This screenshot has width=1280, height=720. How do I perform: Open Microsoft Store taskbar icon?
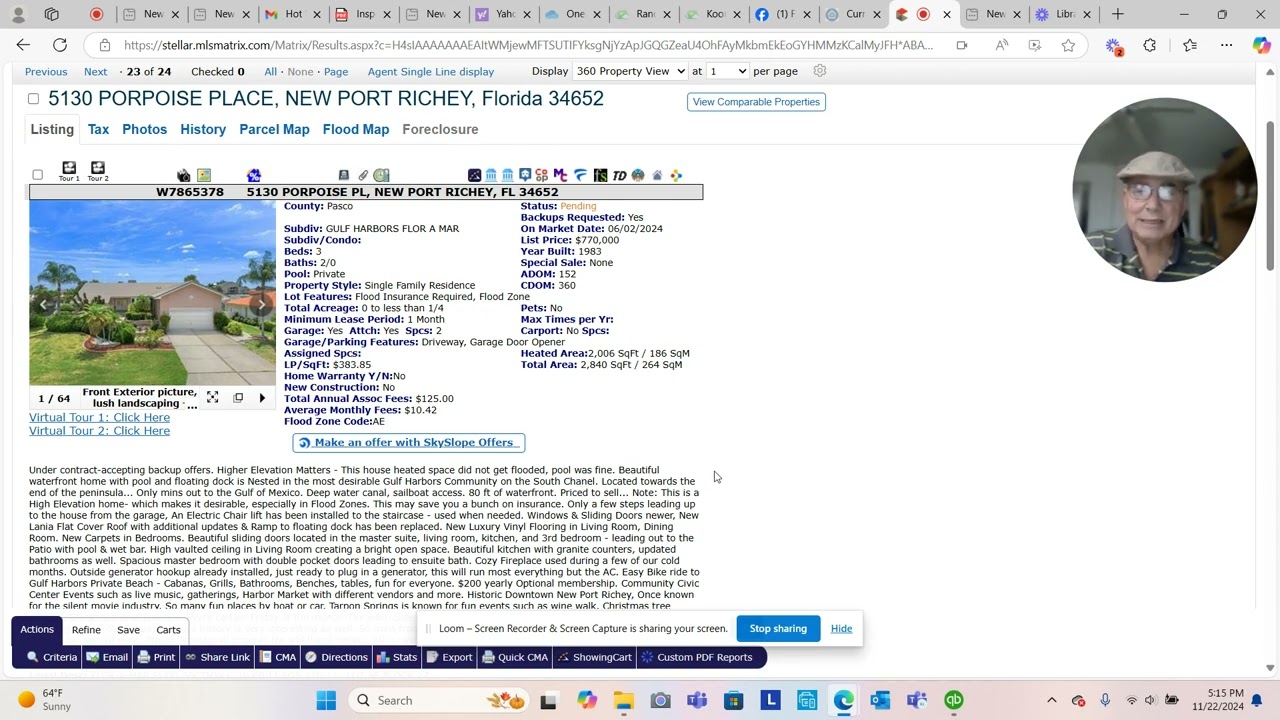click(733, 700)
